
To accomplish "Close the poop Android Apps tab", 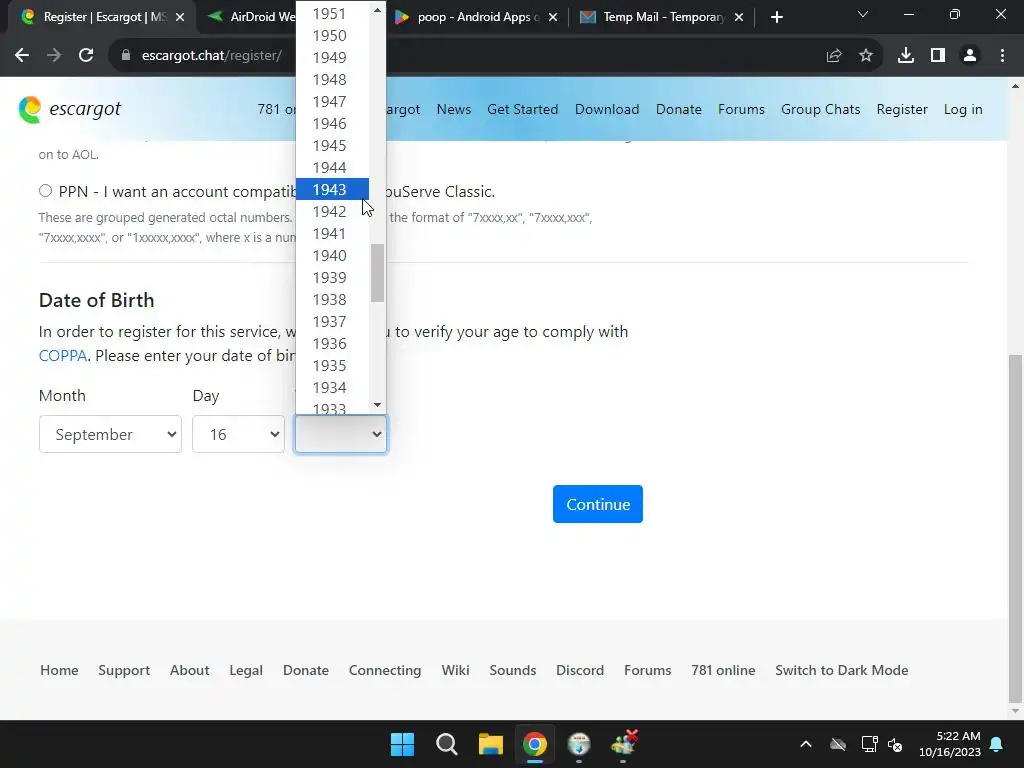I will 552,18.
